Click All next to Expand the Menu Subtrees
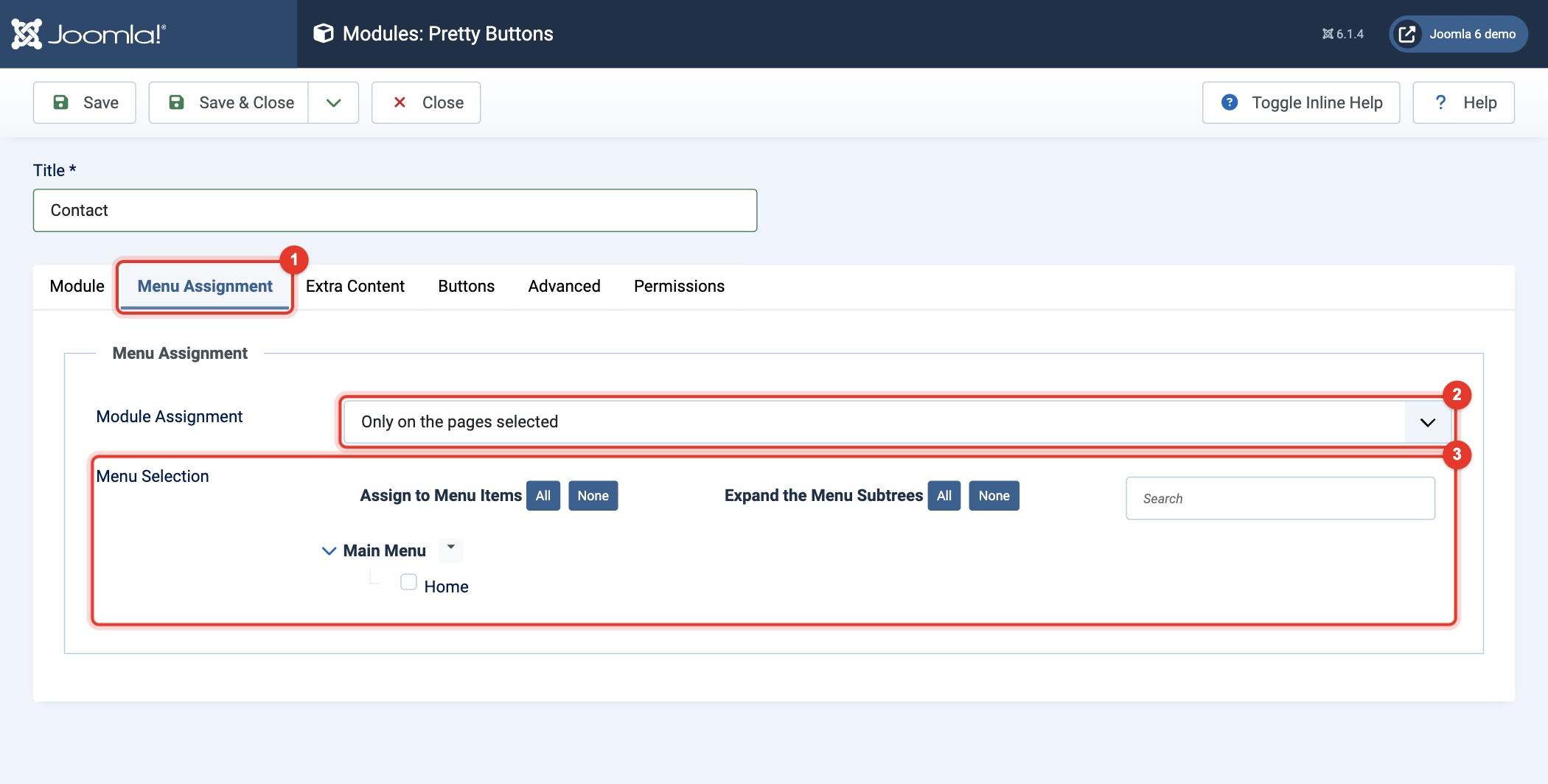This screenshot has width=1548, height=784. [944, 496]
